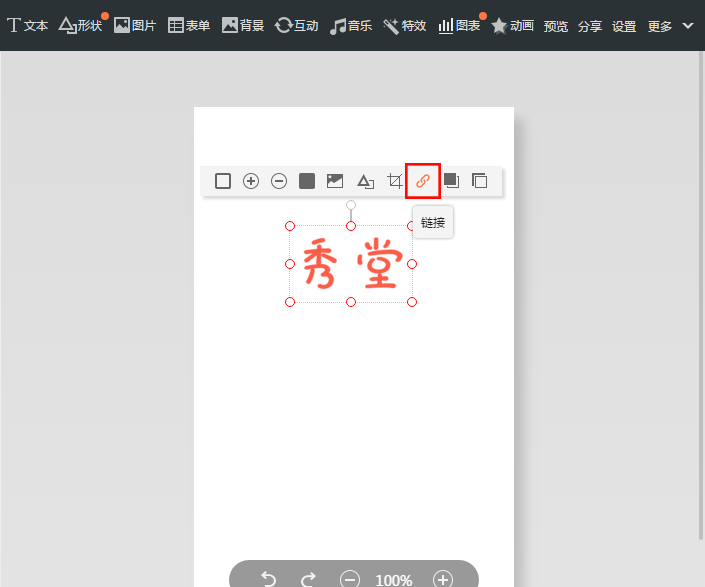
Task: Open the 动画 animation menu
Action: click(x=512, y=25)
